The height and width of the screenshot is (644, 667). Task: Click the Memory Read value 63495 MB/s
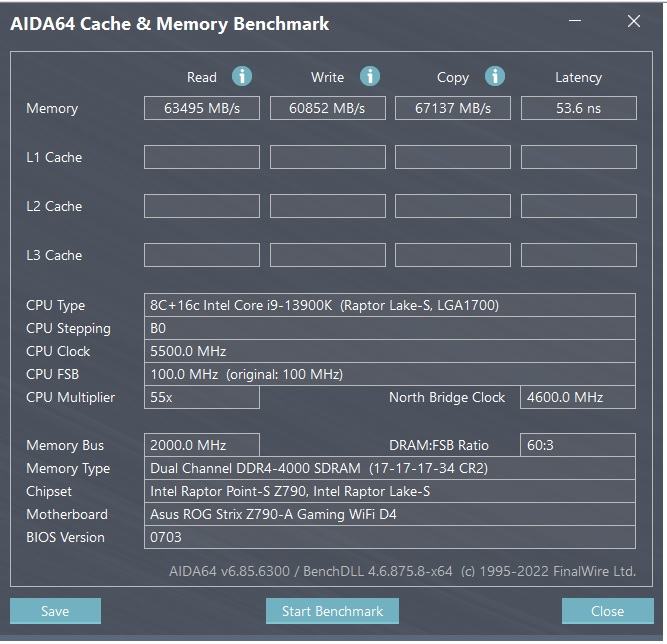[202, 108]
